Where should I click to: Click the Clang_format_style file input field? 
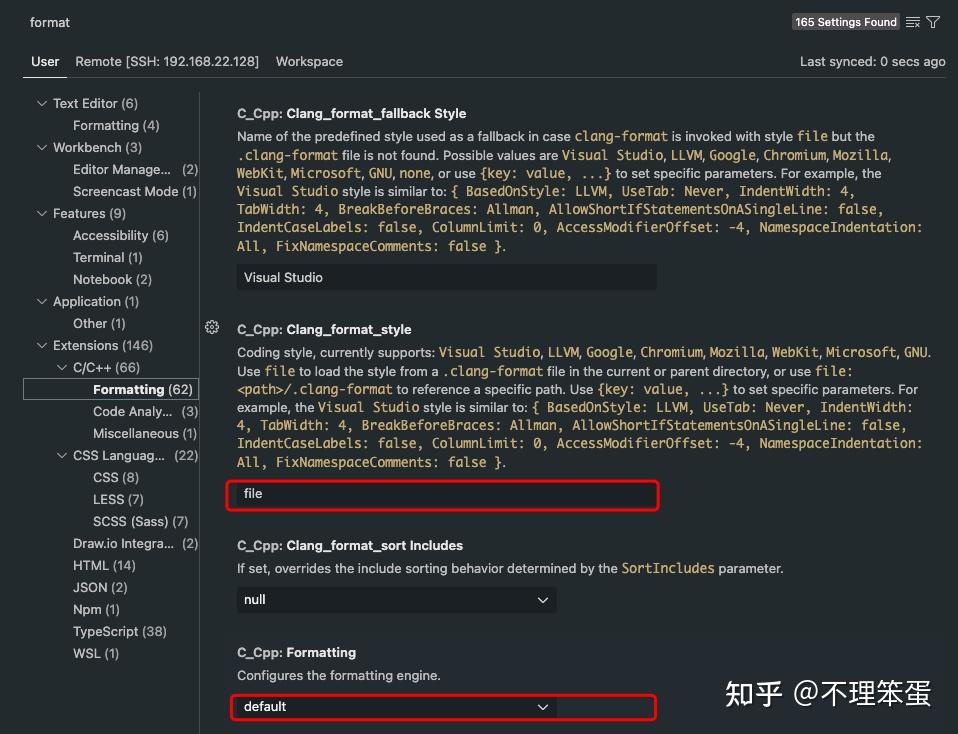coord(447,494)
